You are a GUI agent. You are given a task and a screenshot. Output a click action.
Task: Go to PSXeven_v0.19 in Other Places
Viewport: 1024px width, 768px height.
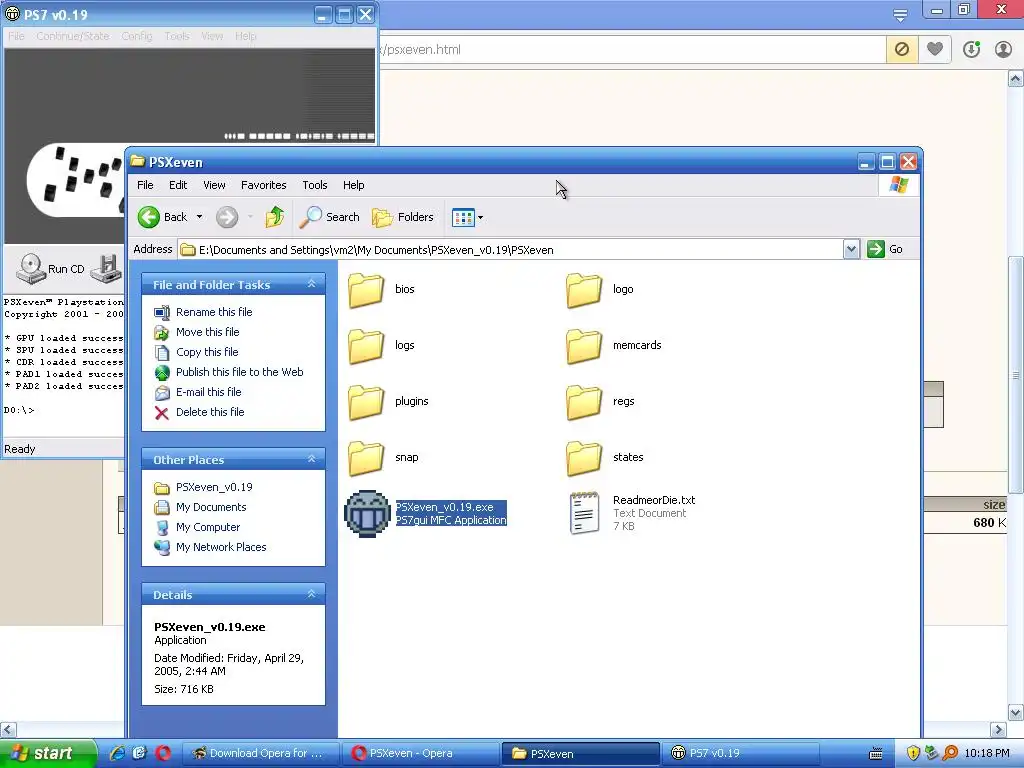click(203, 488)
